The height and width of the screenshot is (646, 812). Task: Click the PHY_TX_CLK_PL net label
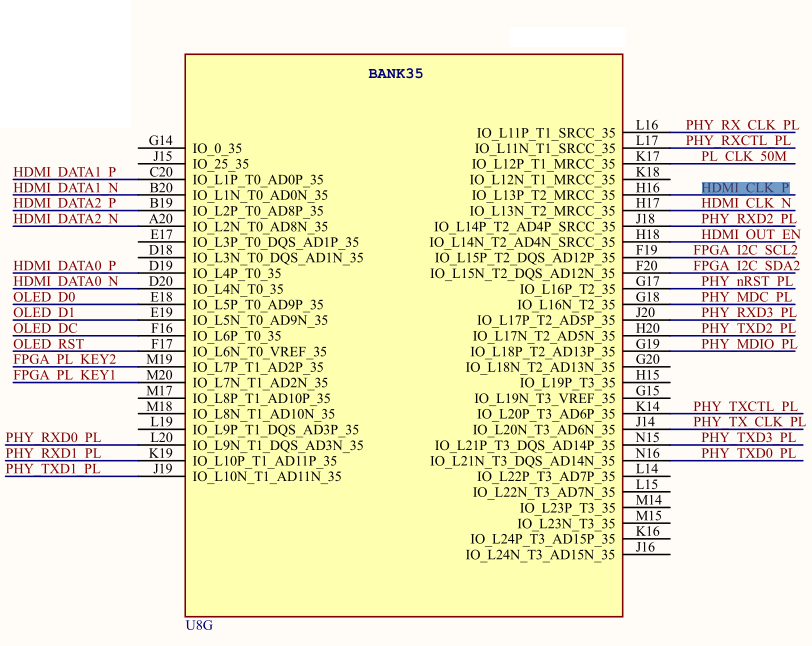749,422
